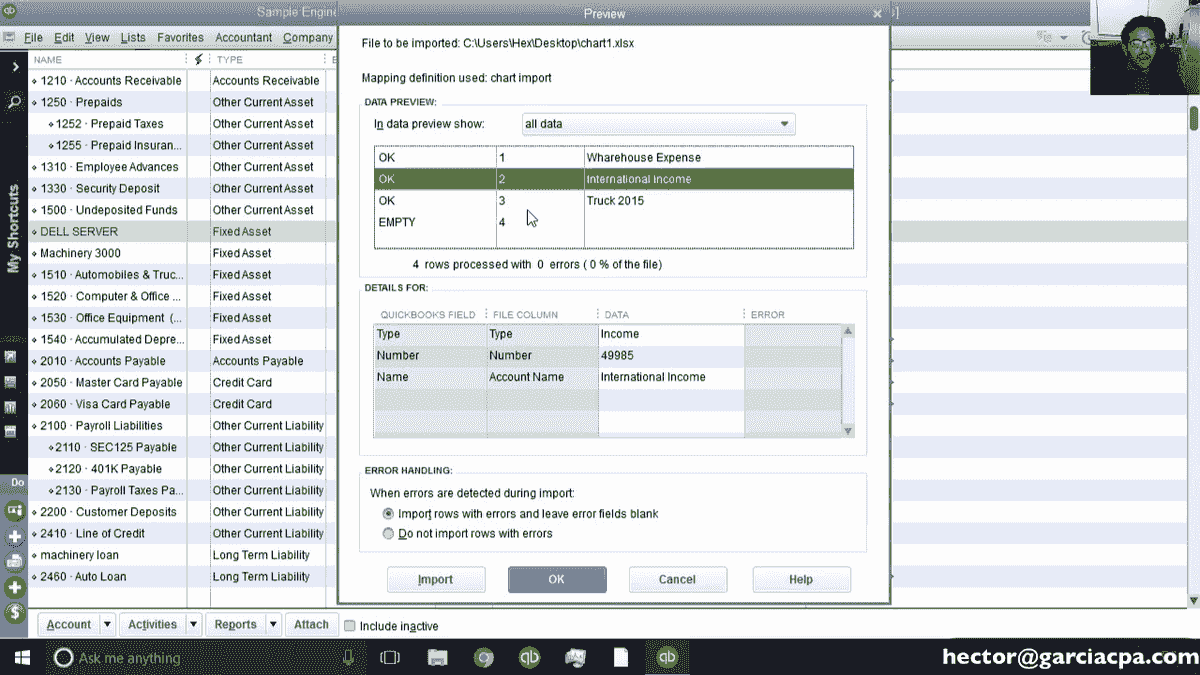Image resolution: width=1200 pixels, height=675 pixels.
Task: Select 'Import rows with errors and leave error fields blank'
Action: point(389,513)
